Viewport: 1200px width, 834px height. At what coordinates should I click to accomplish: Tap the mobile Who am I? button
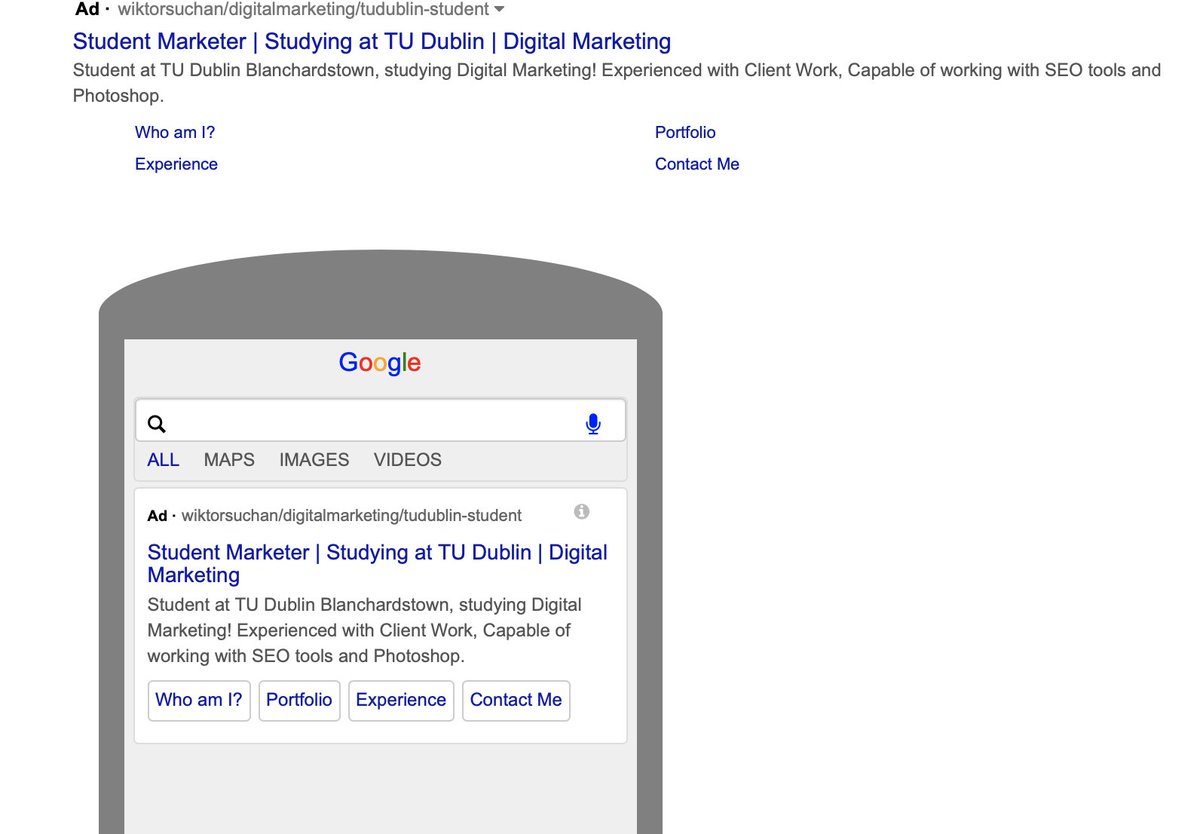tap(199, 700)
